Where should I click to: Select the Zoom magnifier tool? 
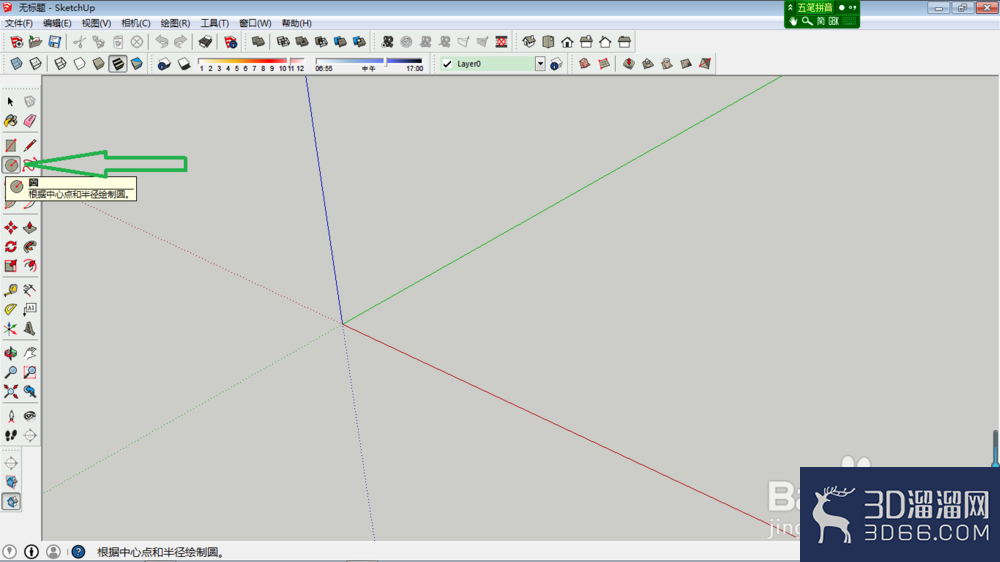[x=11, y=373]
